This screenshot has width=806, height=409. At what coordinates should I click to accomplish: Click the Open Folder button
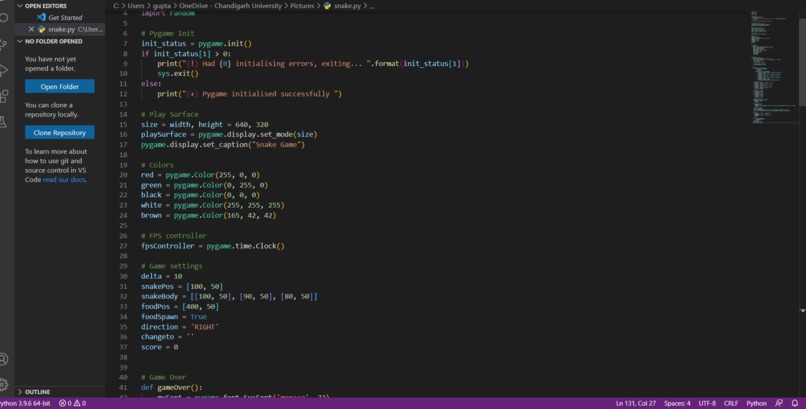(x=60, y=86)
